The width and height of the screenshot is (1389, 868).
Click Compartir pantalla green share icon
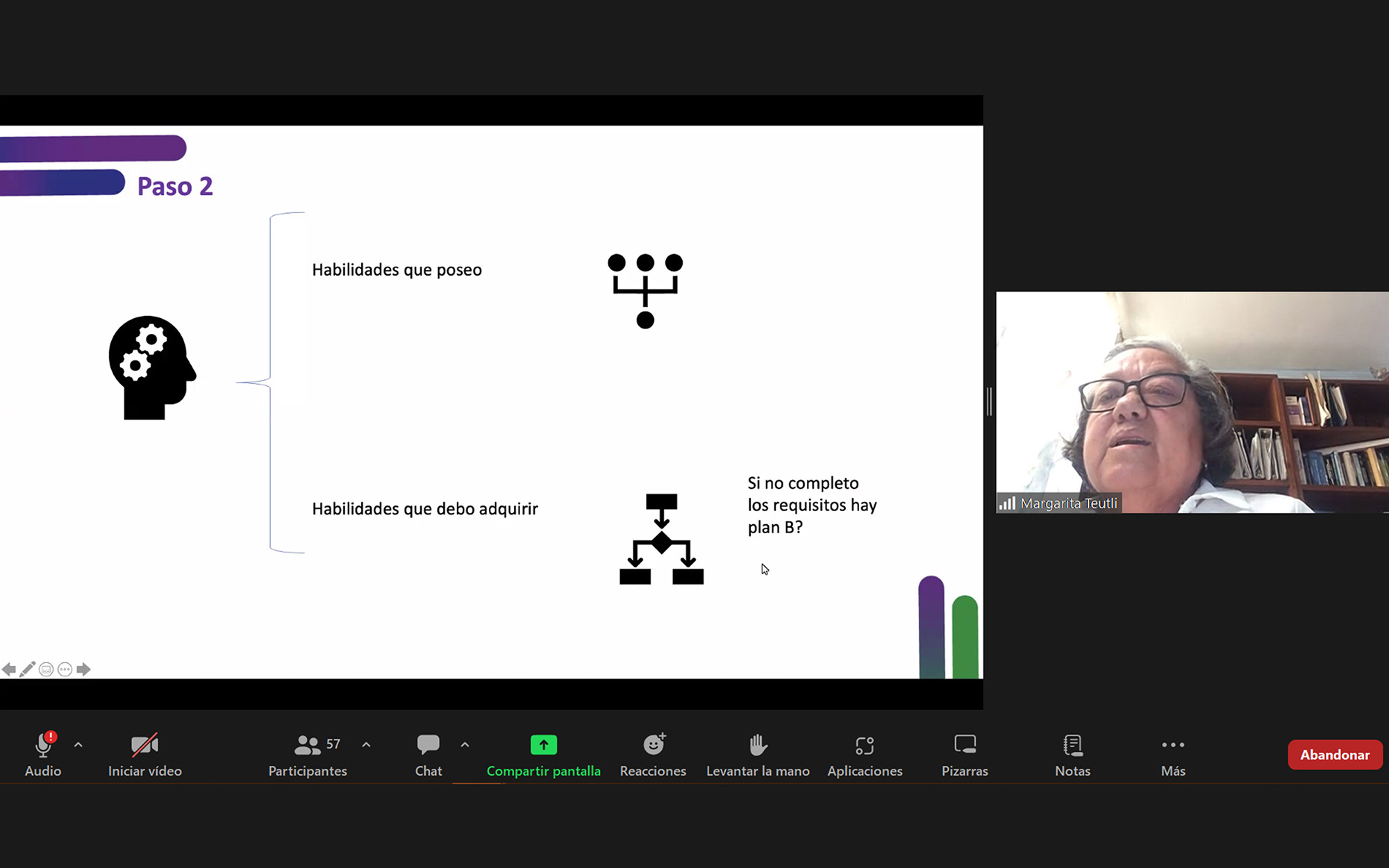pyautogui.click(x=543, y=745)
